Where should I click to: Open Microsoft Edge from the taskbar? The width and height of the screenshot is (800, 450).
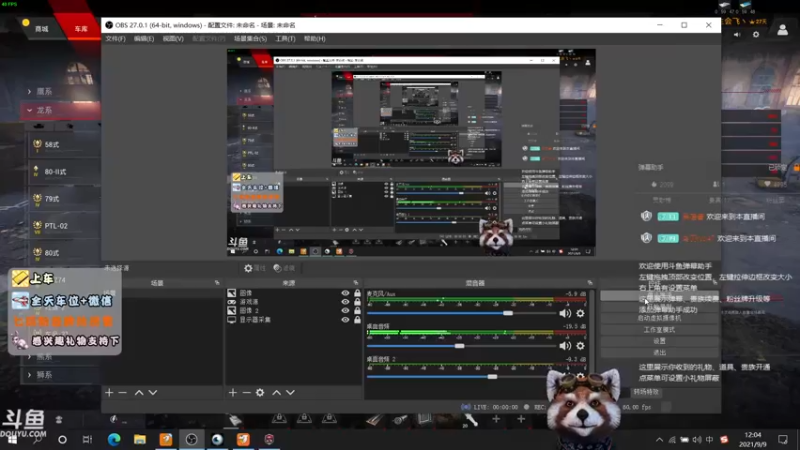tap(114, 439)
